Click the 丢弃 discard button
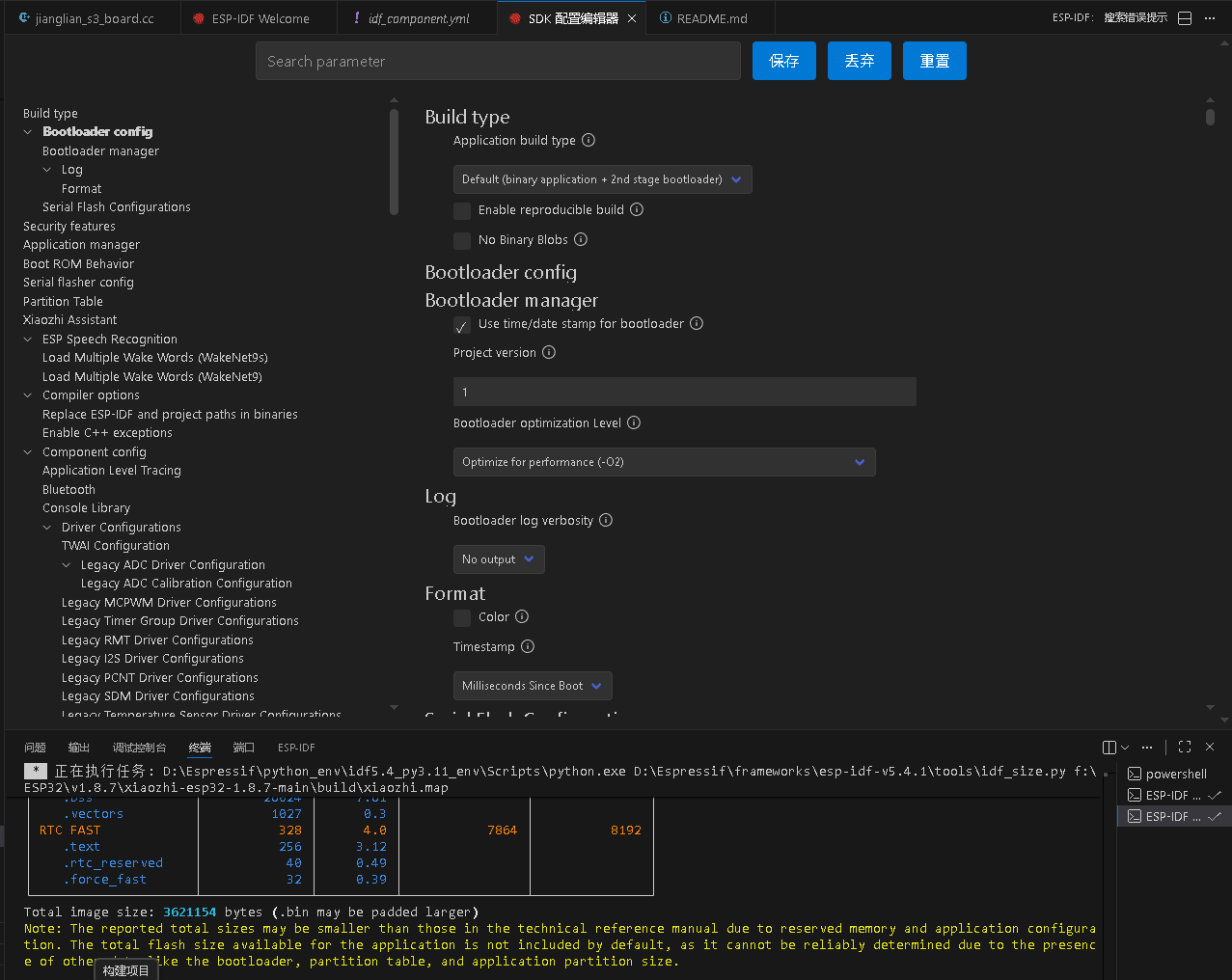This screenshot has width=1232, height=980. click(x=860, y=61)
